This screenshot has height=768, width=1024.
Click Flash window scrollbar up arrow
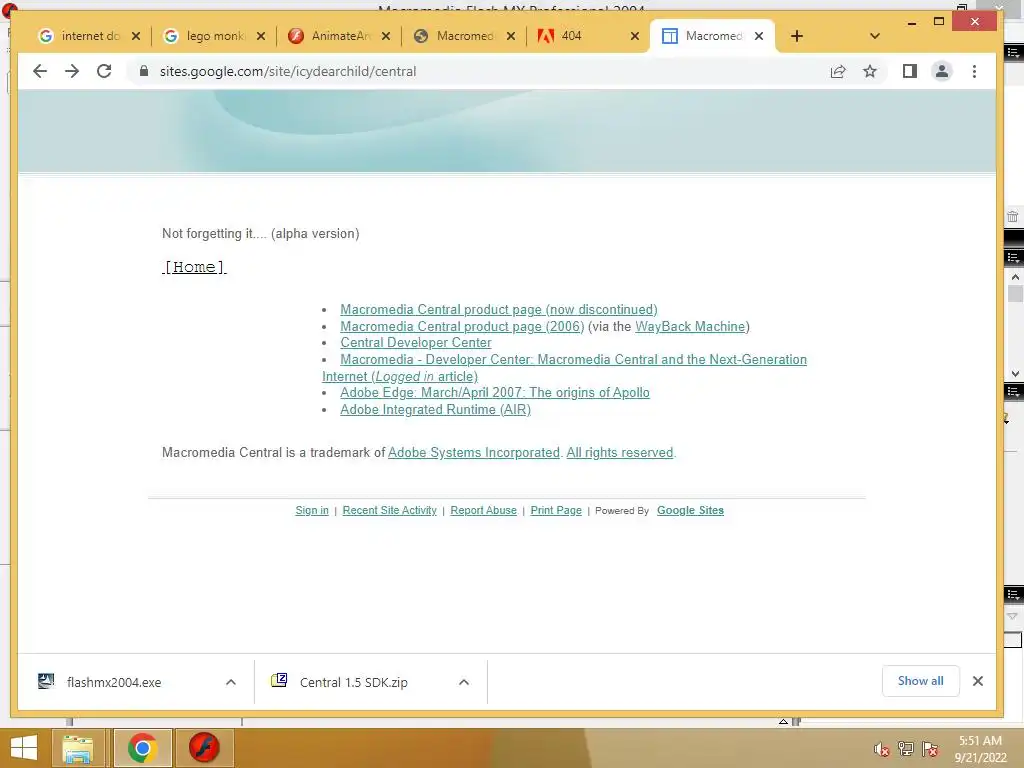[1015, 277]
